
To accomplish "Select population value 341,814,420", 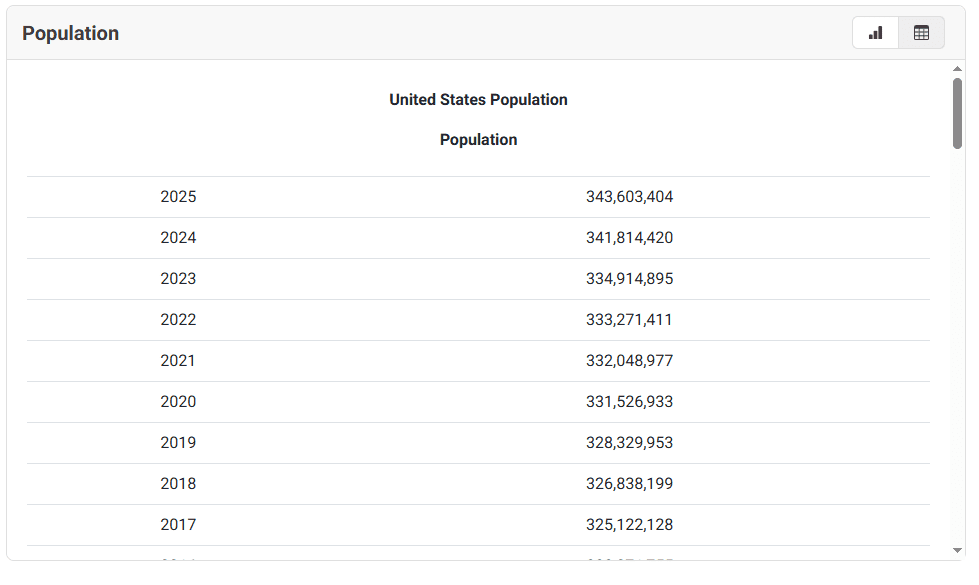I will 629,238.
